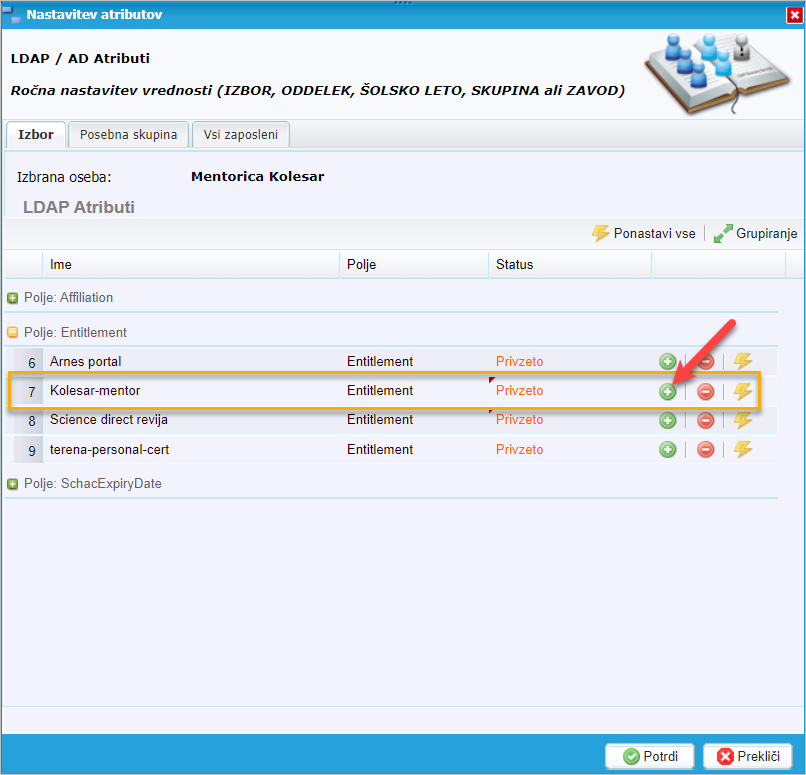Reset lightning icon for Arnes portal row
The height and width of the screenshot is (775, 806).
click(x=743, y=361)
